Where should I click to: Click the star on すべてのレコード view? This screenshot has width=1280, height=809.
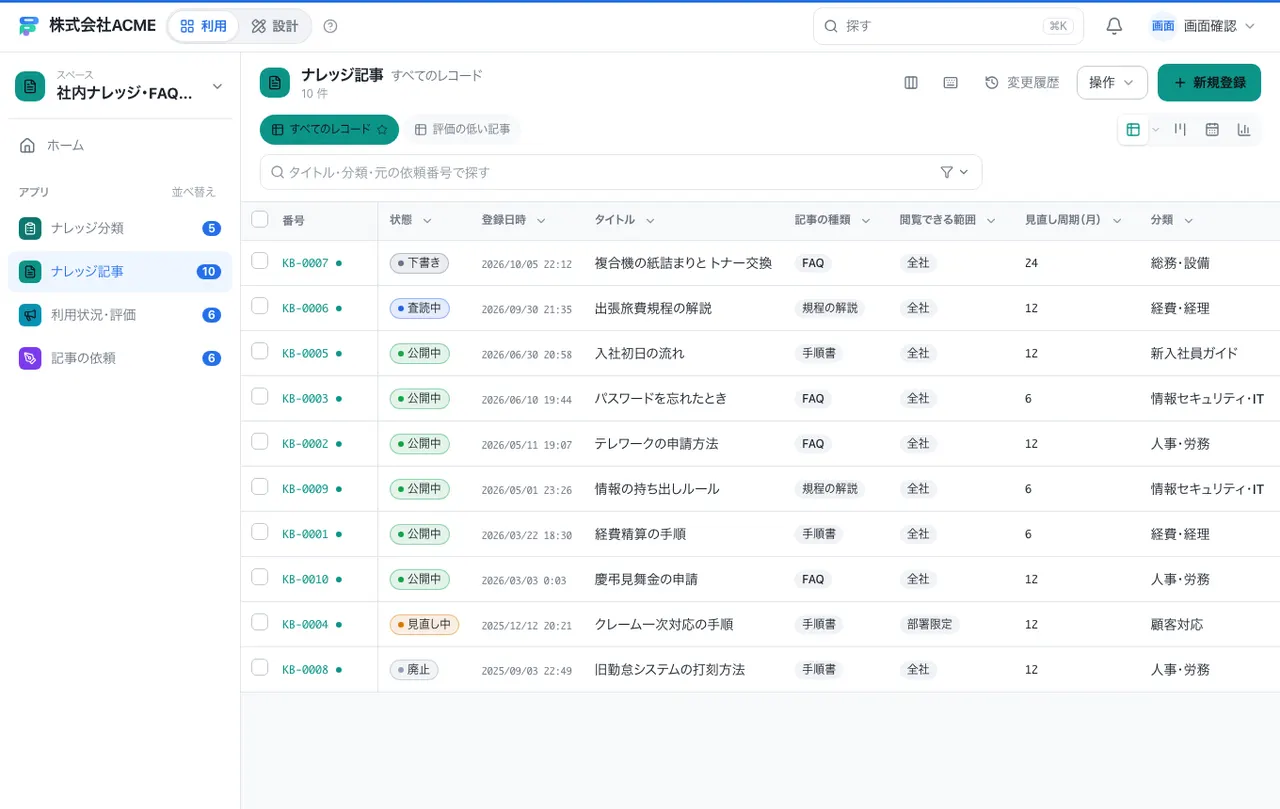tap(381, 130)
